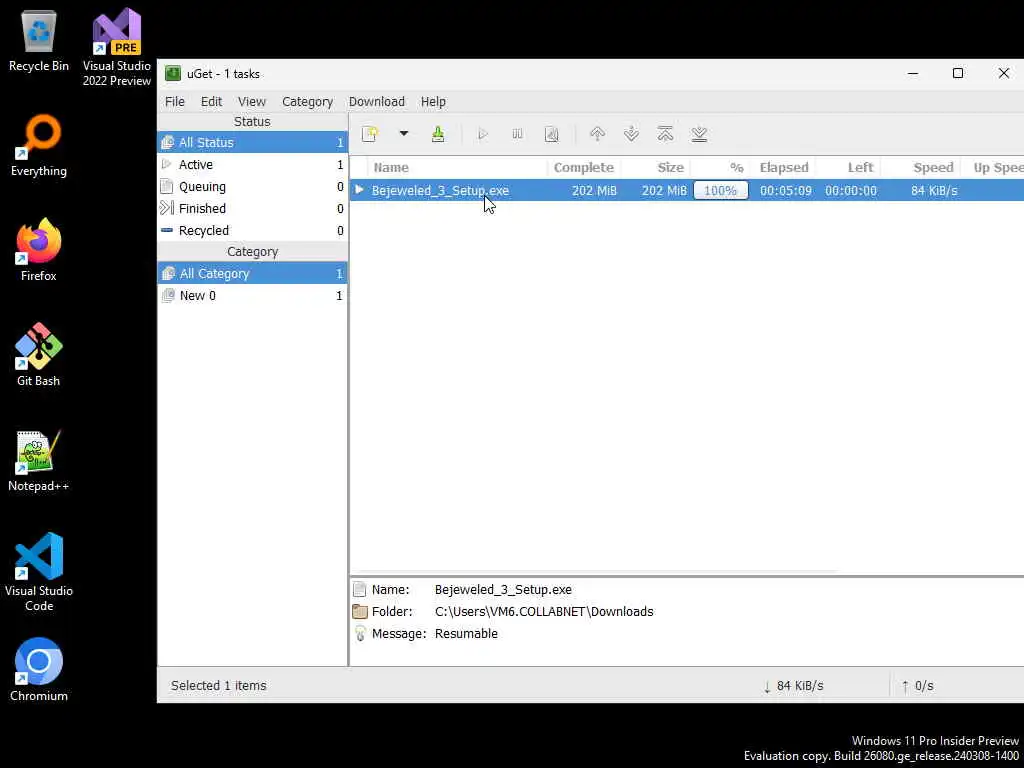Open the Help menu
The width and height of the screenshot is (1024, 768).
click(433, 102)
